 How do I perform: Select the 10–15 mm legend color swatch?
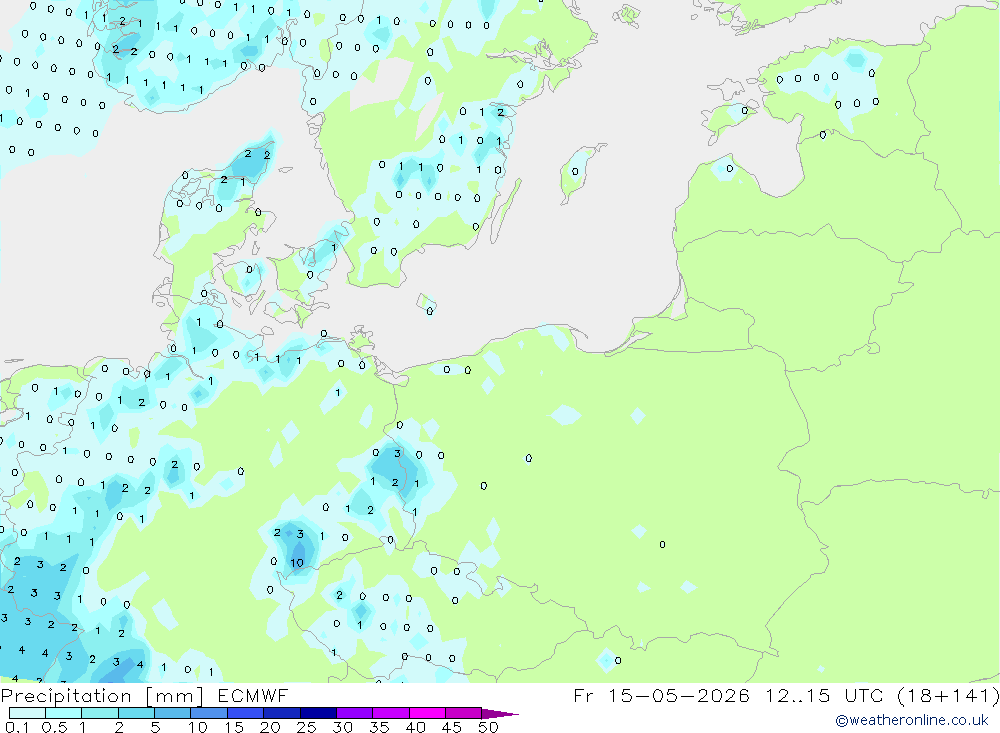pyautogui.click(x=209, y=713)
